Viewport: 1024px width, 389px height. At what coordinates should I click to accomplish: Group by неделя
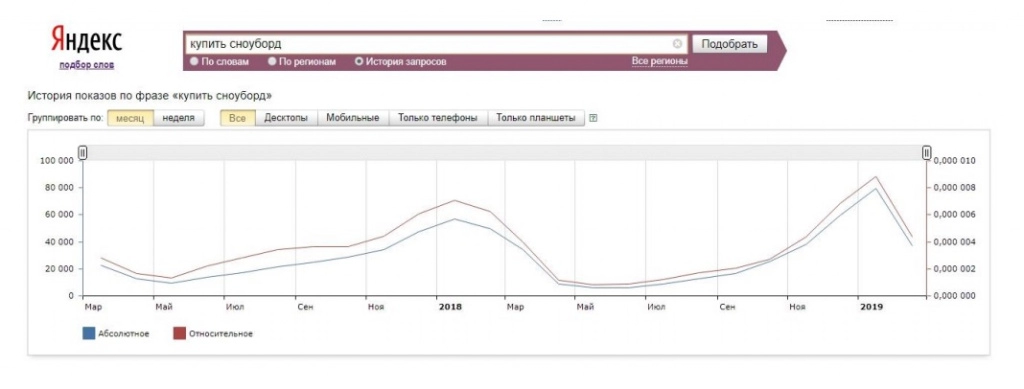click(x=179, y=118)
